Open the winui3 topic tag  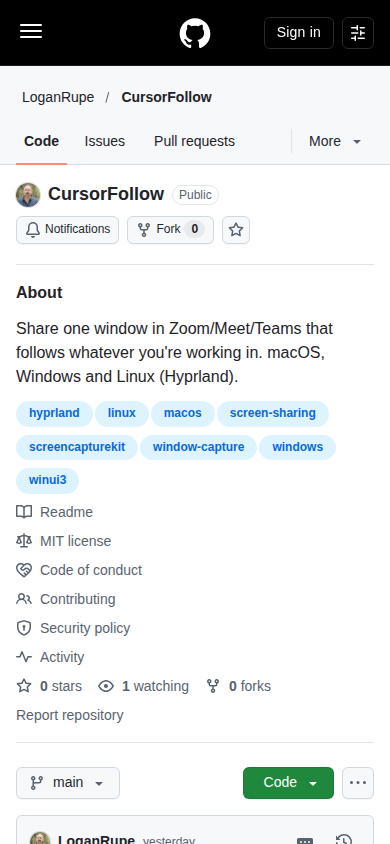[x=47, y=481]
